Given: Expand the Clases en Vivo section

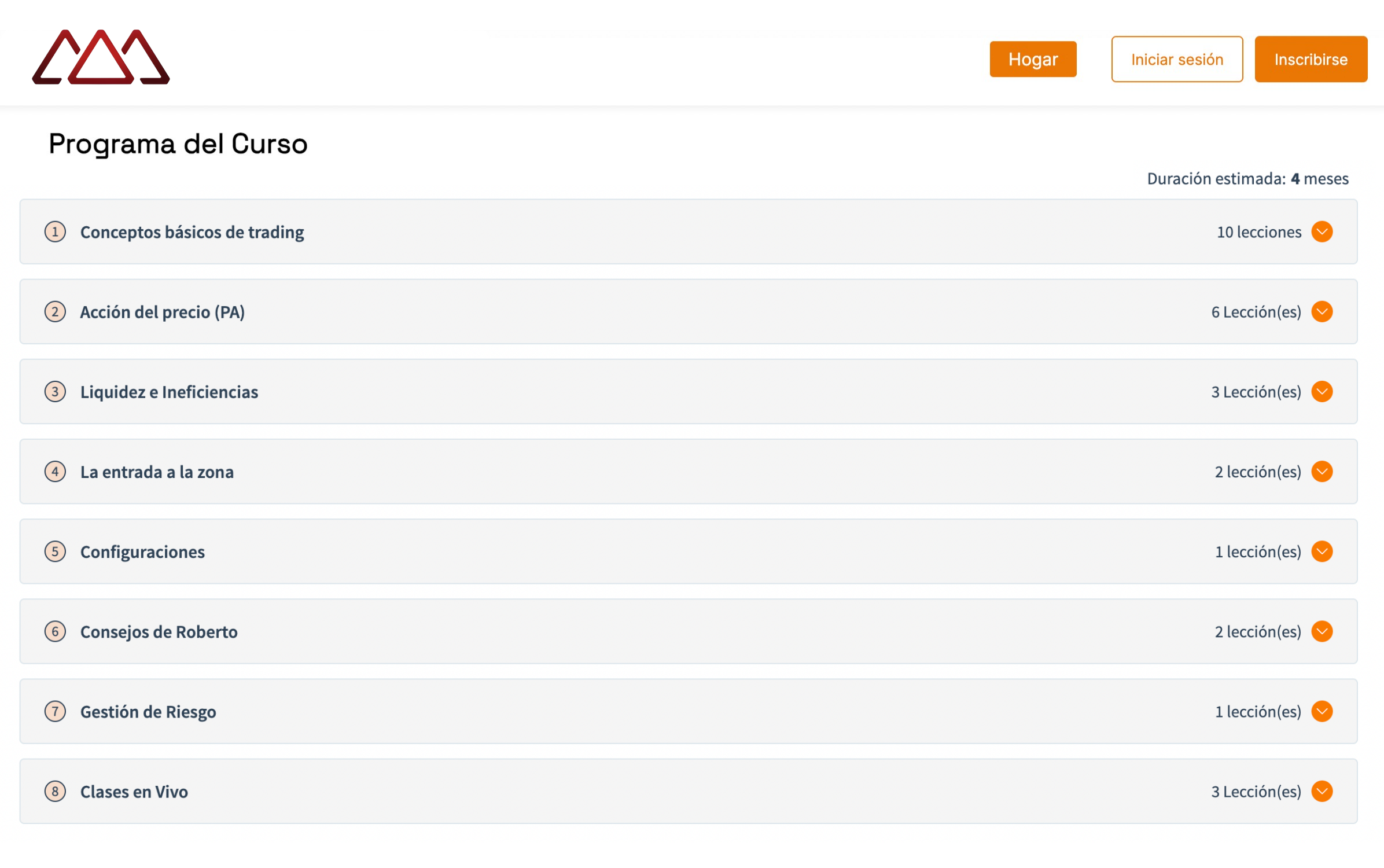Looking at the screenshot, I should click(x=1322, y=792).
